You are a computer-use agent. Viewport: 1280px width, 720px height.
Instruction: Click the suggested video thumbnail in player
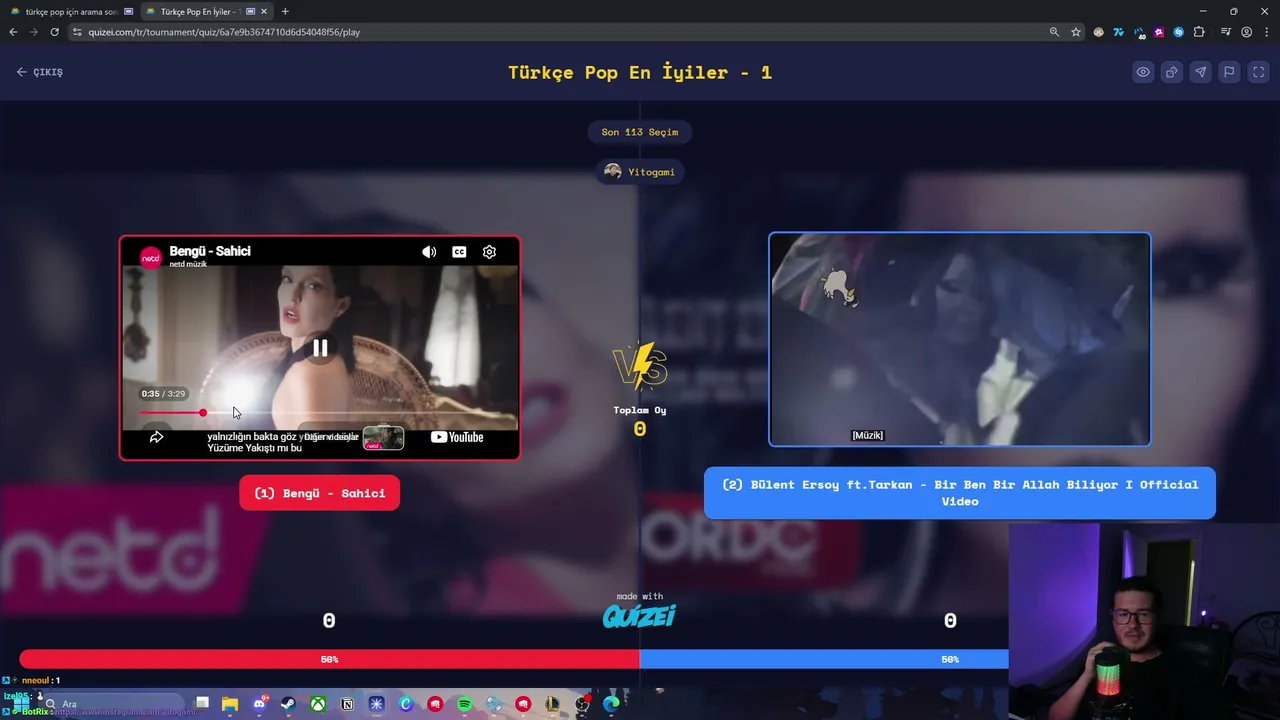click(x=383, y=438)
